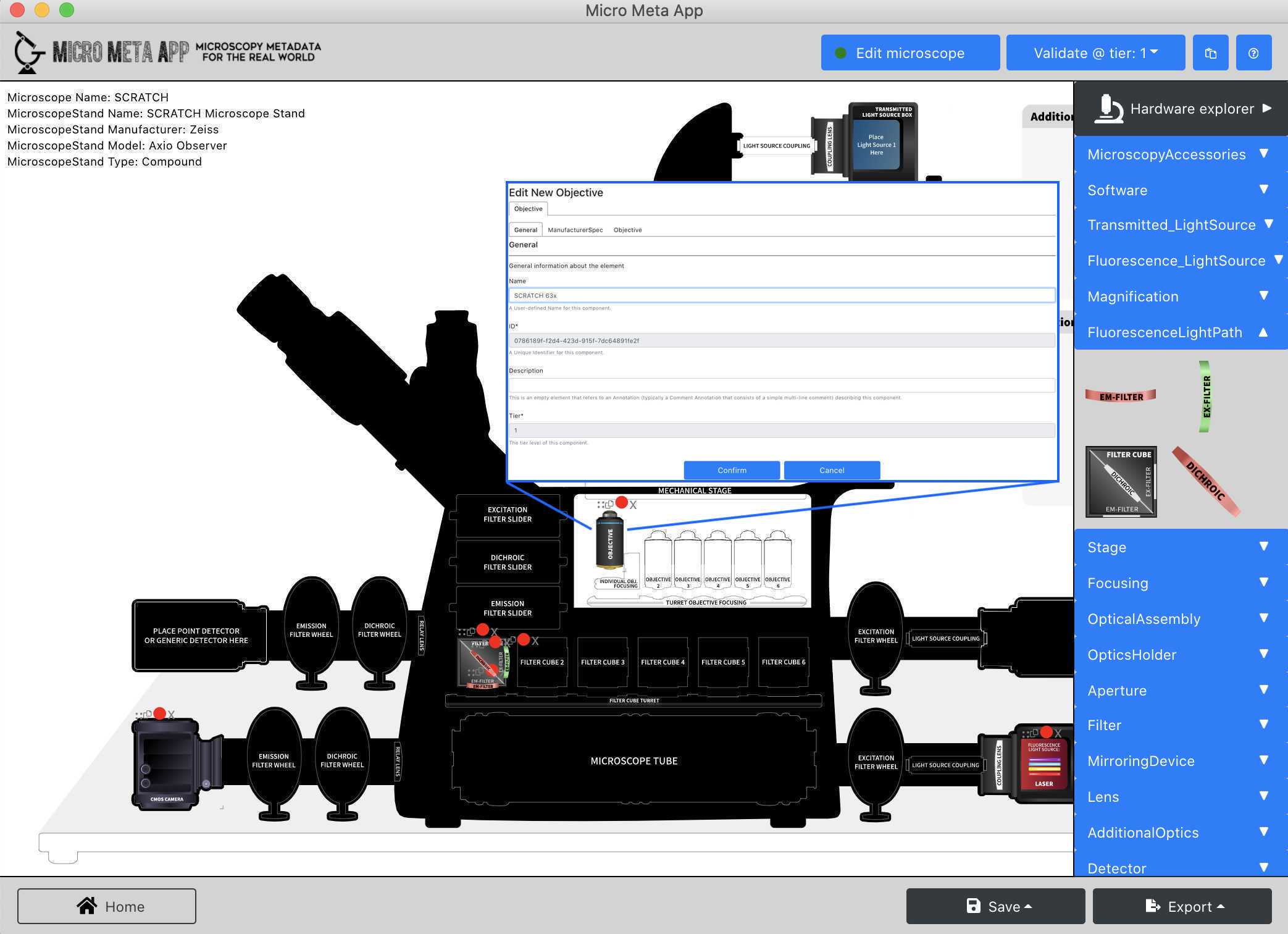Click the red status dot above the objective
Image resolution: width=1288 pixels, height=934 pixels.
pos(622,502)
